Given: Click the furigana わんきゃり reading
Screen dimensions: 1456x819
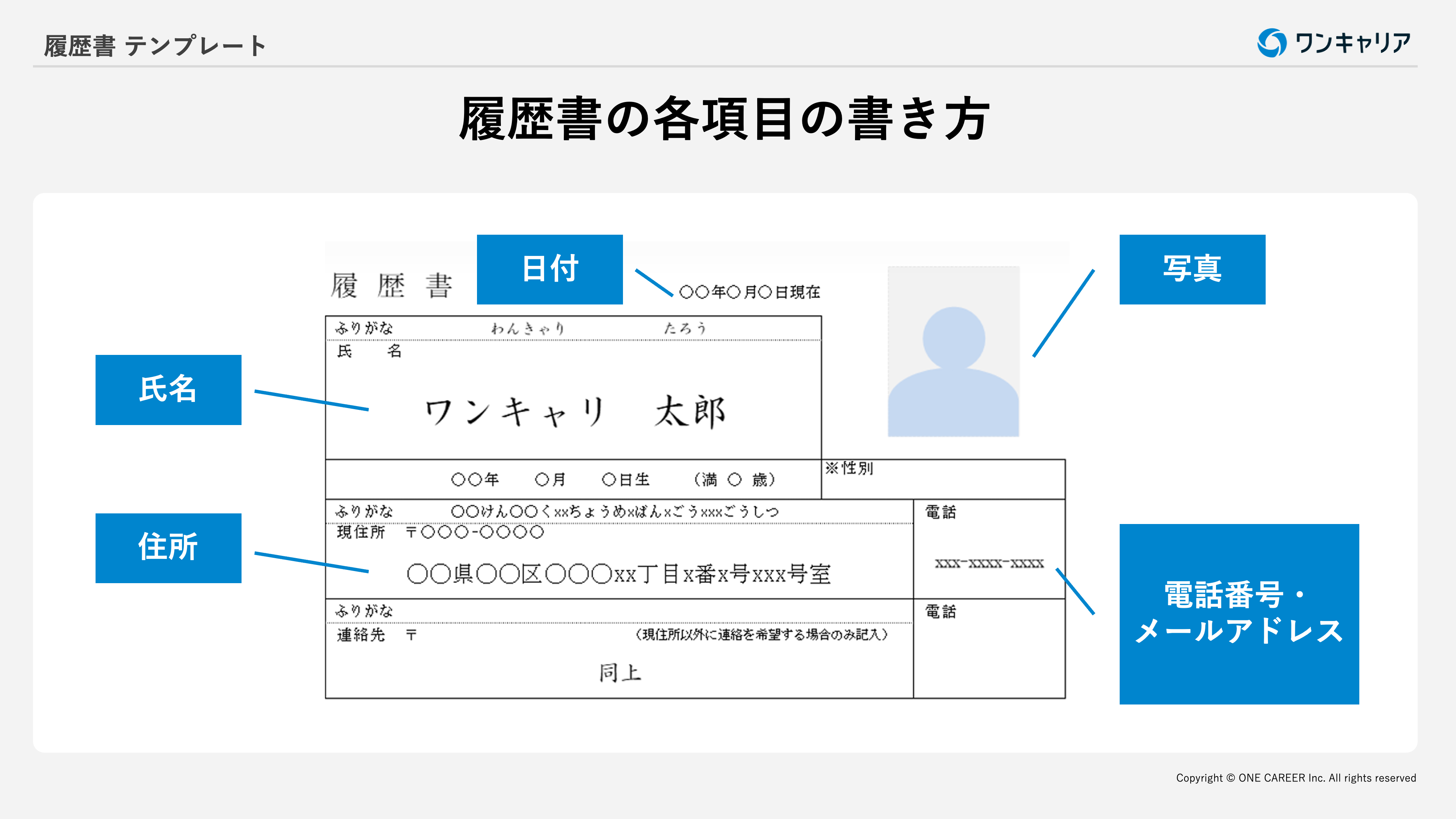Looking at the screenshot, I should [x=527, y=328].
